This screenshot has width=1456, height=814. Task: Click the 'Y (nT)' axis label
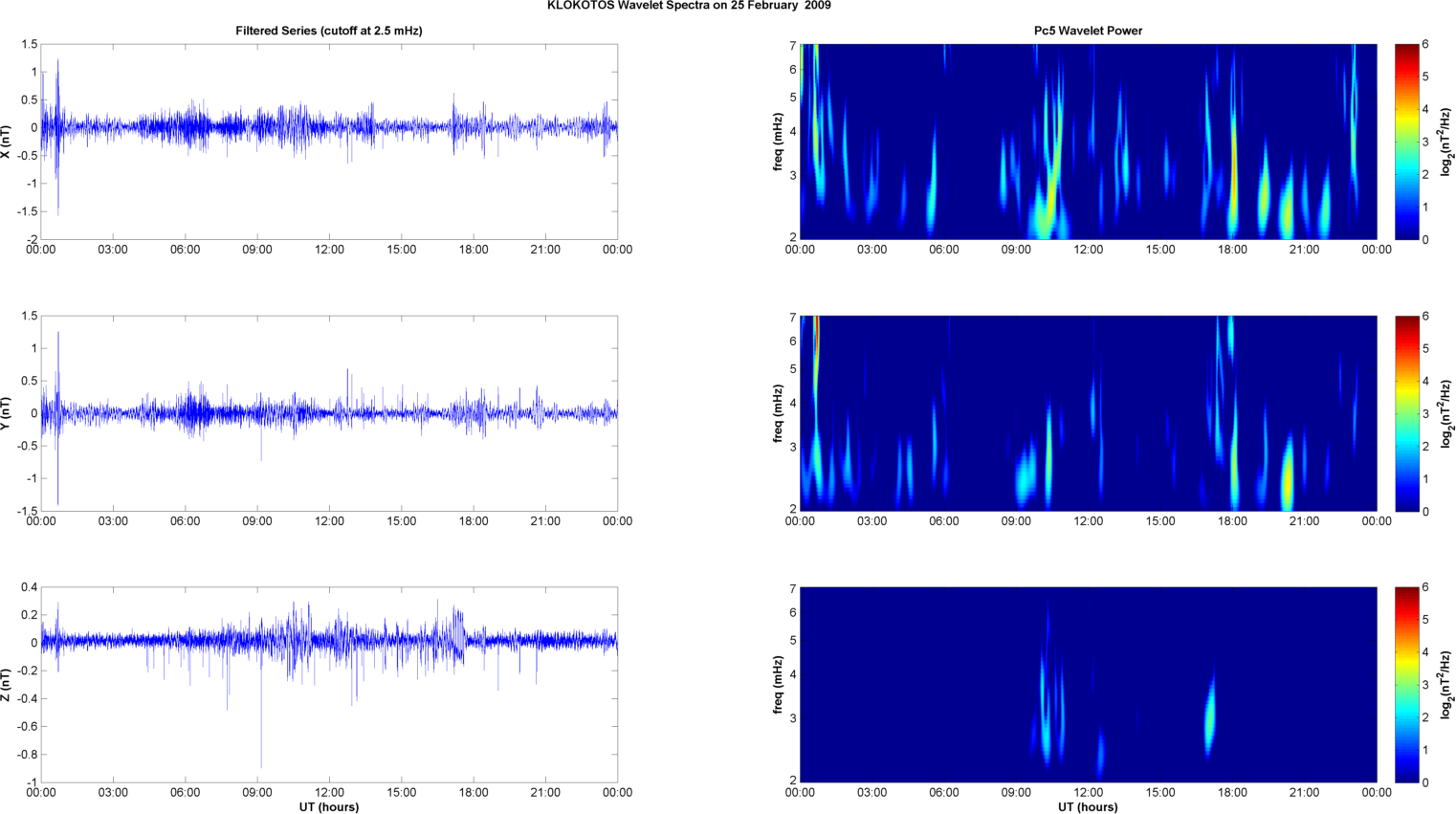tap(7, 413)
